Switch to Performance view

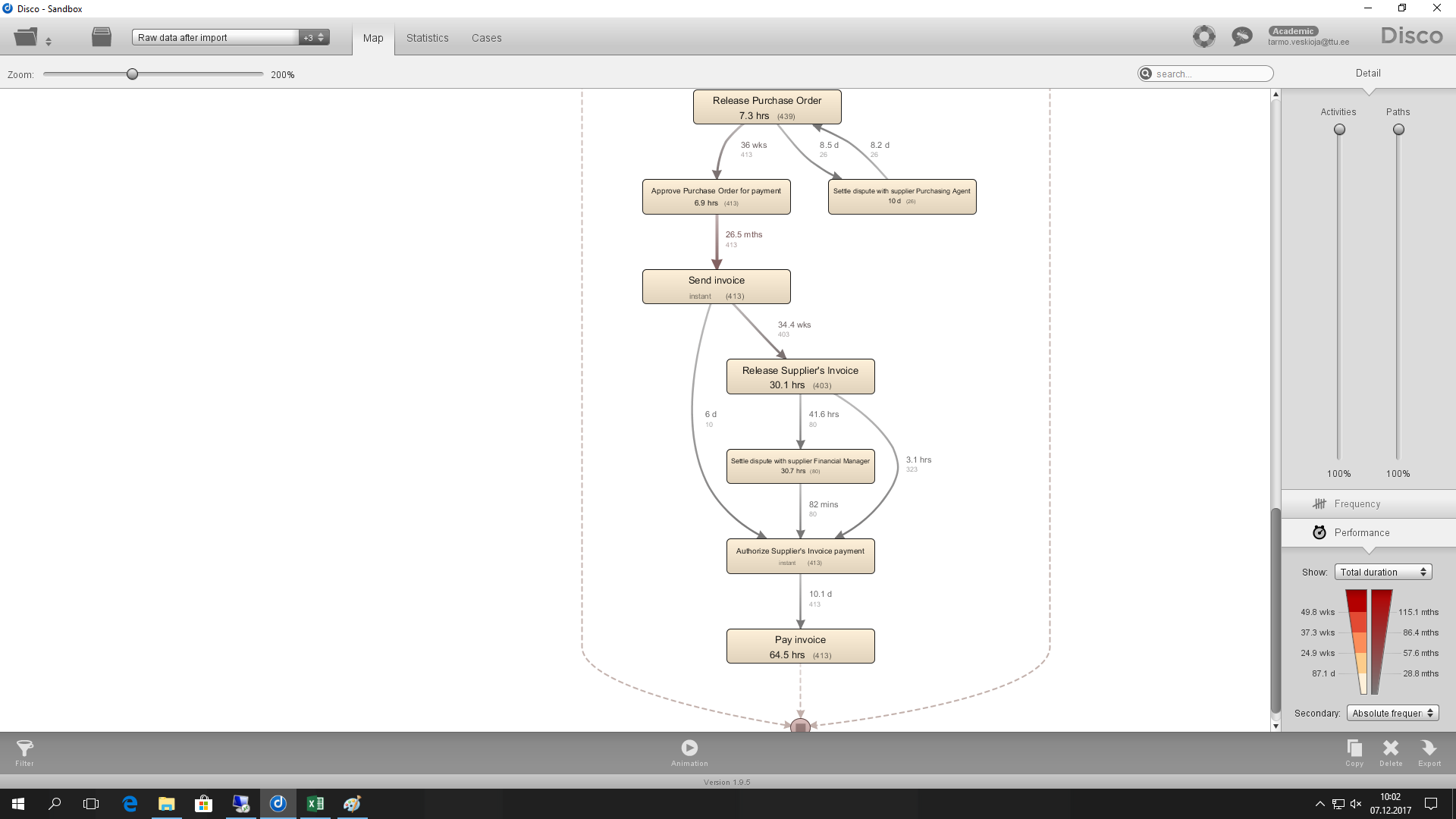(1368, 533)
